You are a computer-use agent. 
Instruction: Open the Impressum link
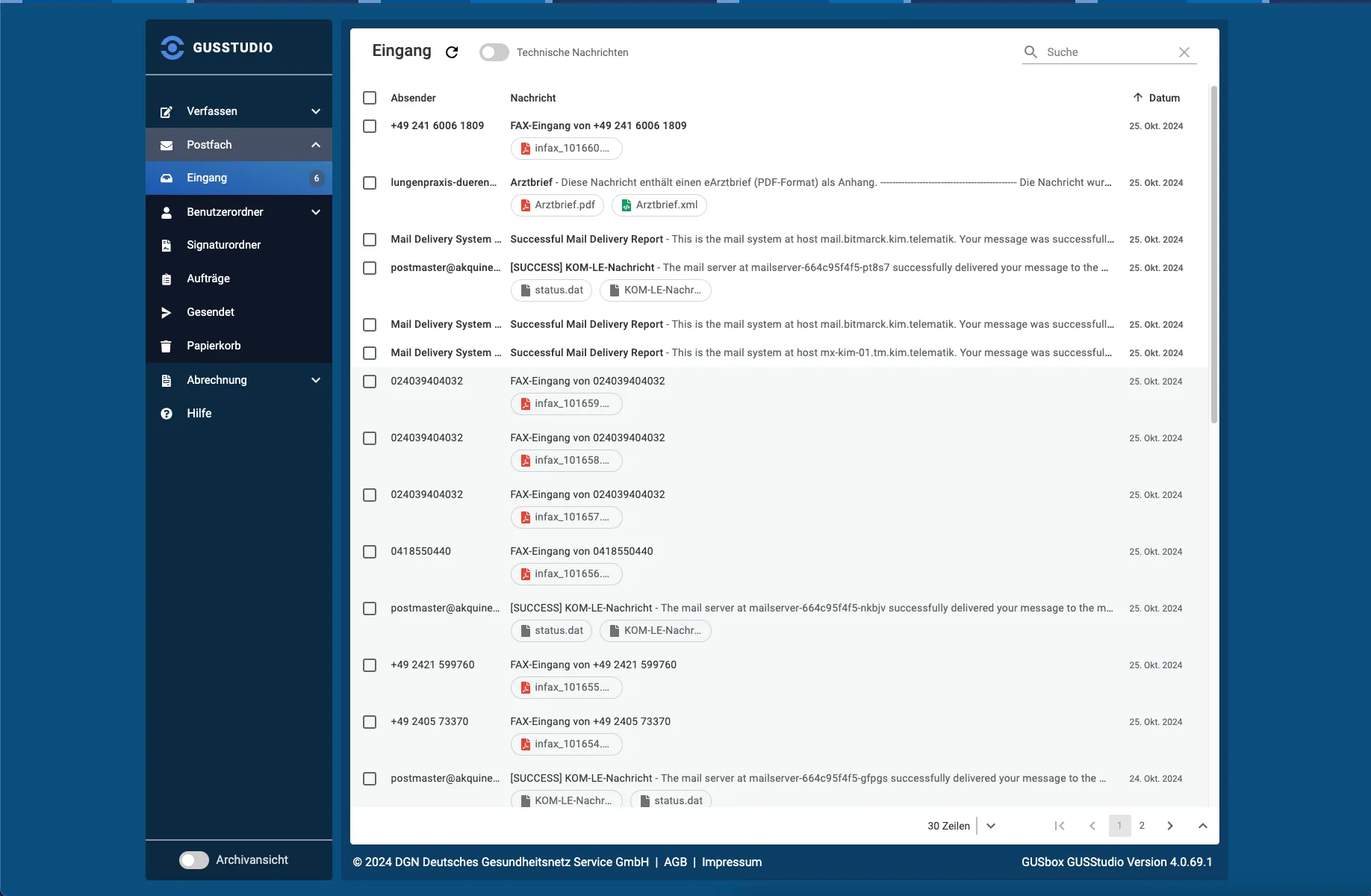pyautogui.click(x=731, y=862)
